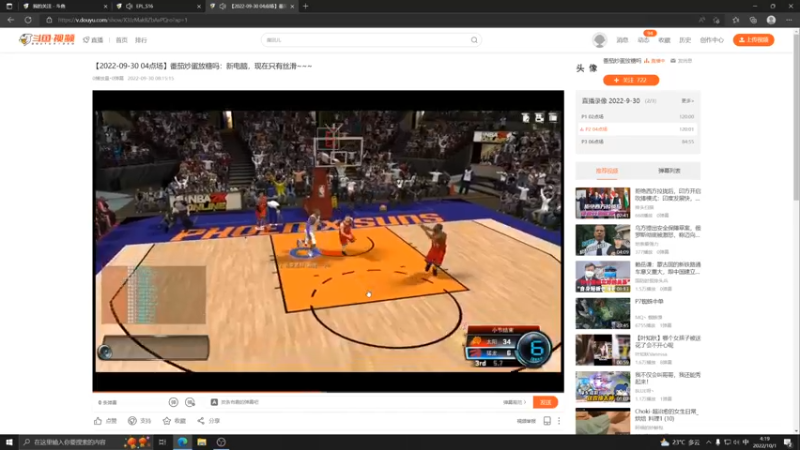Open the streamer's 直播中 live indicator
Screen dimensions: 800x450
pyautogui.click(x=655, y=61)
